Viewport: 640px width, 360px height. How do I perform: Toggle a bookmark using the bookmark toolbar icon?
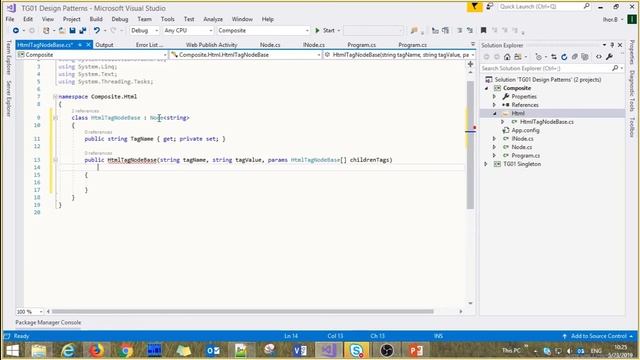pos(483,31)
